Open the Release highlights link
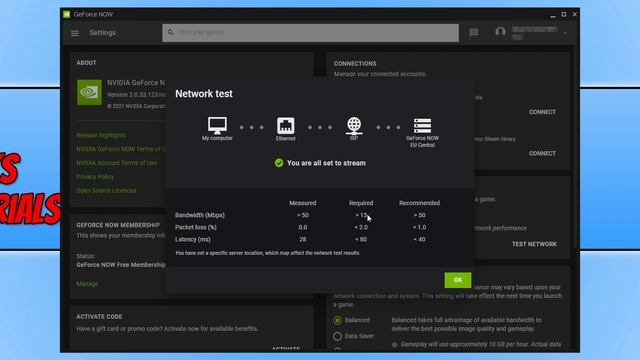Image resolution: width=640 pixels, height=360 pixels. 101,135
